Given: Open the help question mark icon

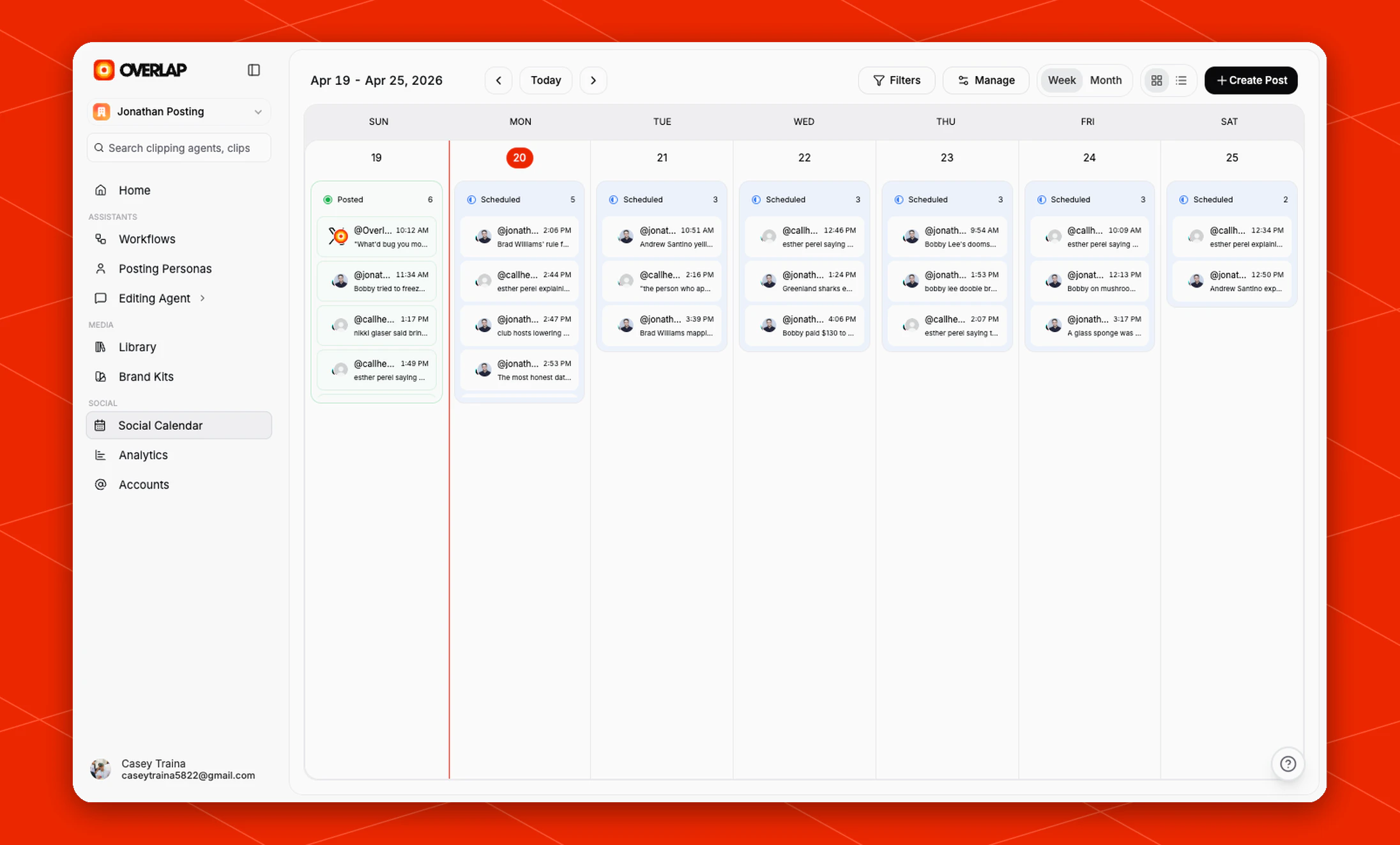Looking at the screenshot, I should [1288, 764].
